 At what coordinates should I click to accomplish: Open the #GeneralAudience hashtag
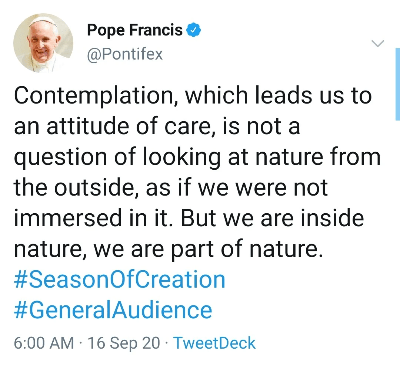point(113,310)
